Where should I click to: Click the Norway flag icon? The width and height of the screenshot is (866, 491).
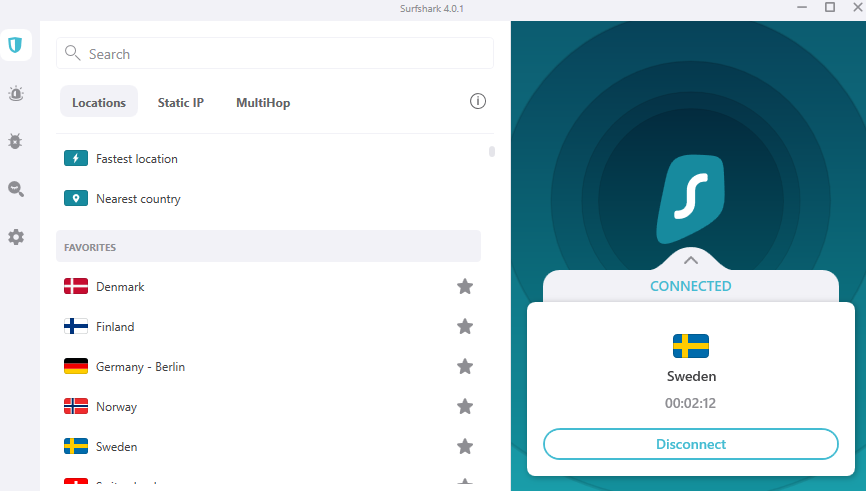pos(76,406)
